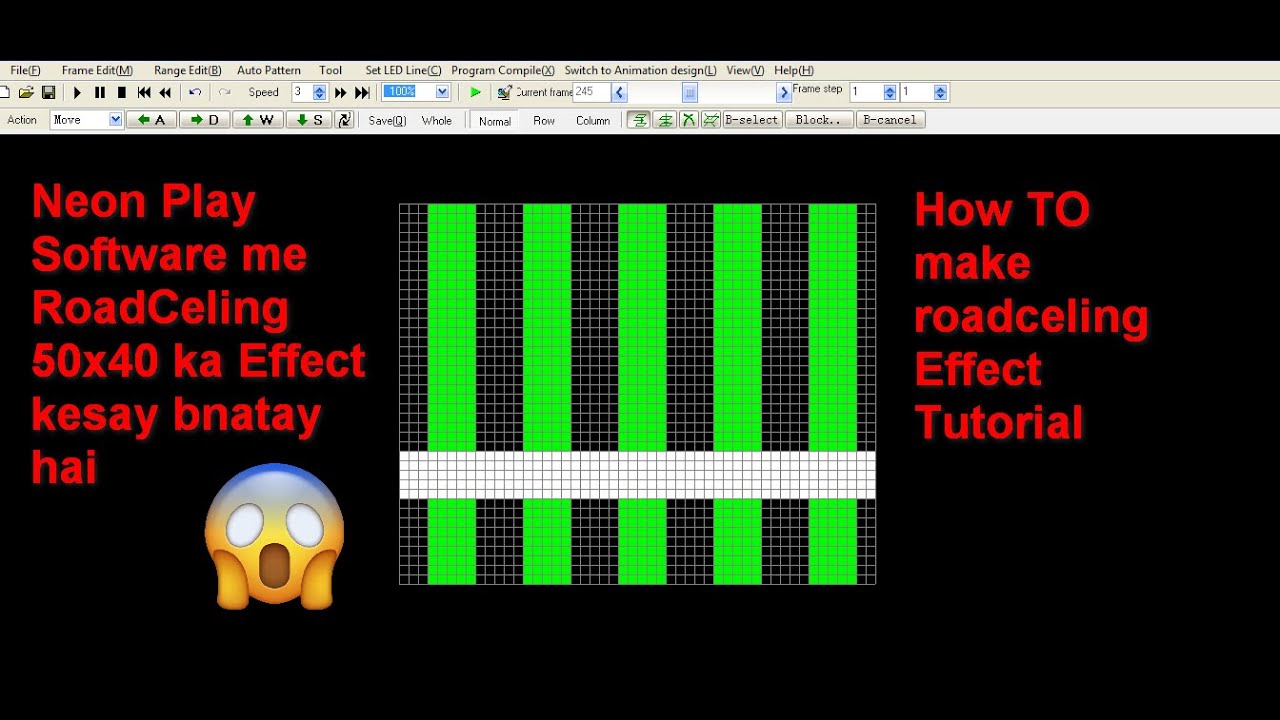Image resolution: width=1280 pixels, height=720 pixels.
Task: Move up with the W arrow button
Action: (258, 120)
